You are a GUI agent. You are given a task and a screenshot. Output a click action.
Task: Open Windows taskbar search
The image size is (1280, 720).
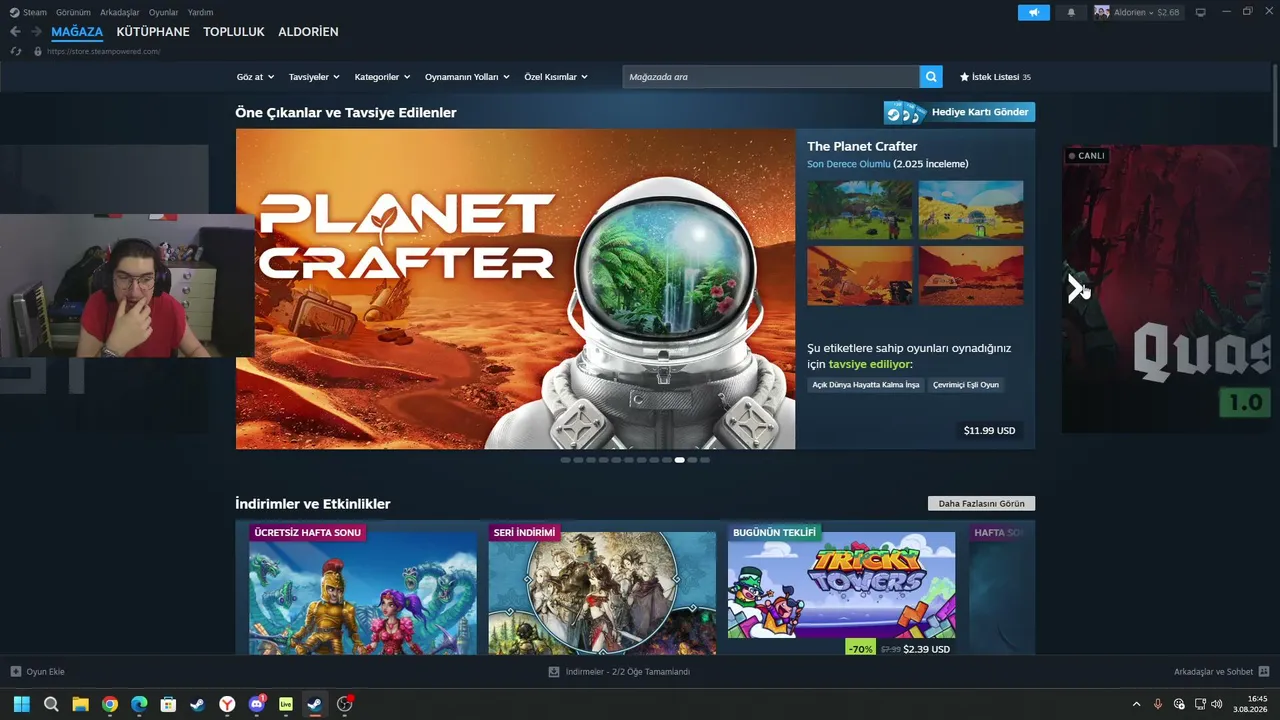click(x=51, y=704)
